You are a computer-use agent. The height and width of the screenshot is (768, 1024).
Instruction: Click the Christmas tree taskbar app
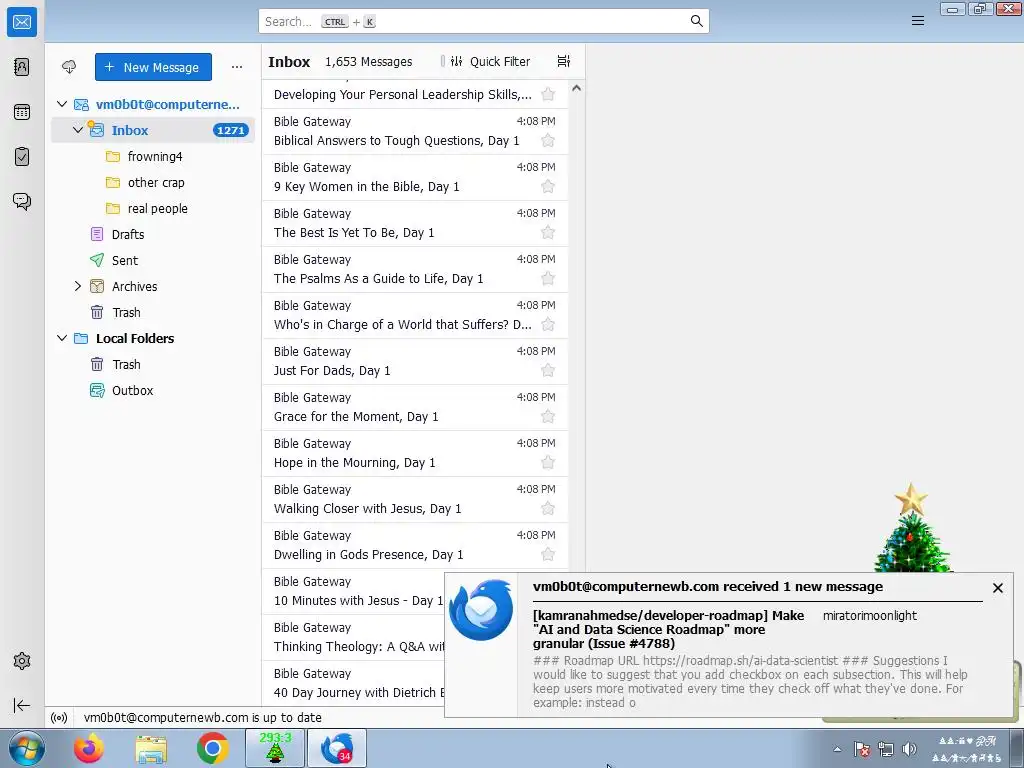pos(275,748)
